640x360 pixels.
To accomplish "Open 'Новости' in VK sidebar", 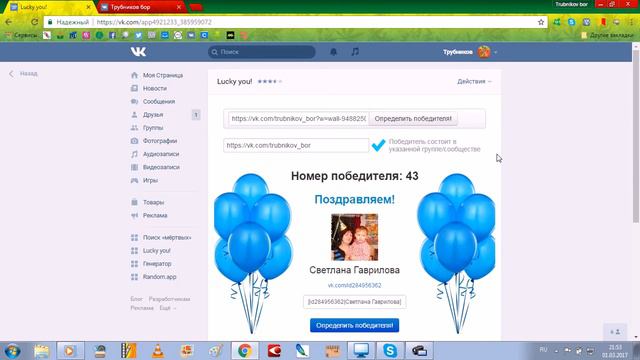I will coord(155,89).
